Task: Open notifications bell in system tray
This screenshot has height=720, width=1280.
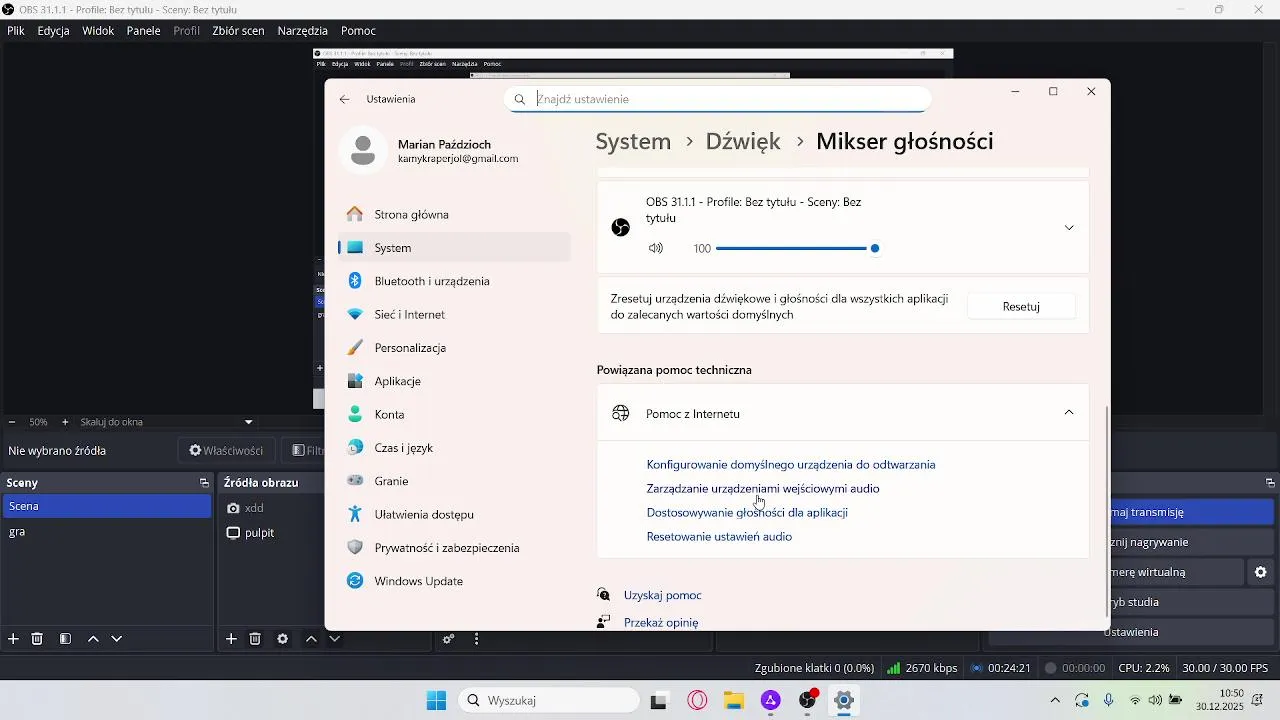Action: tap(1257, 700)
